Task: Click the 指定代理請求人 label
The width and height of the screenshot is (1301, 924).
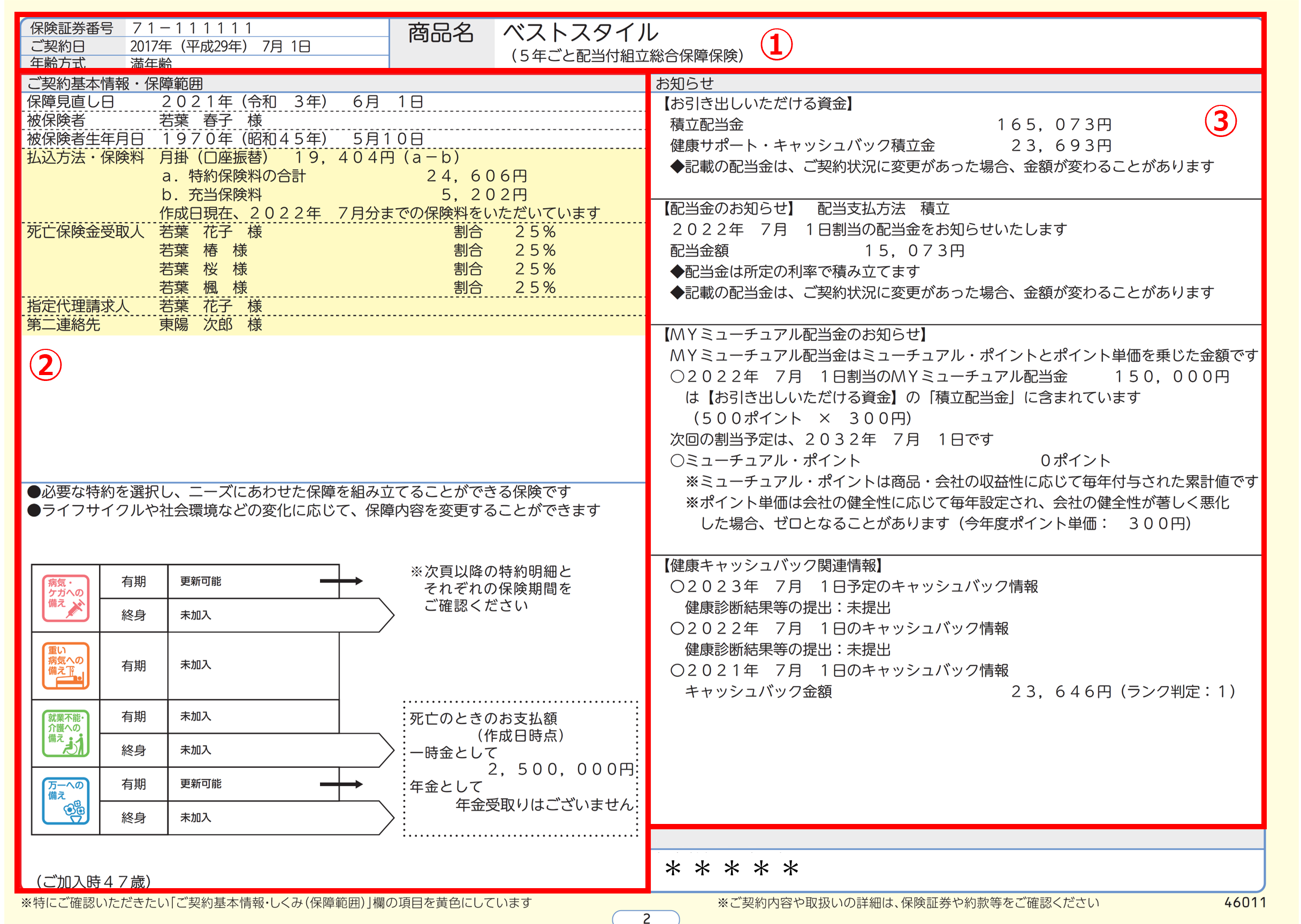Action: pos(79,306)
